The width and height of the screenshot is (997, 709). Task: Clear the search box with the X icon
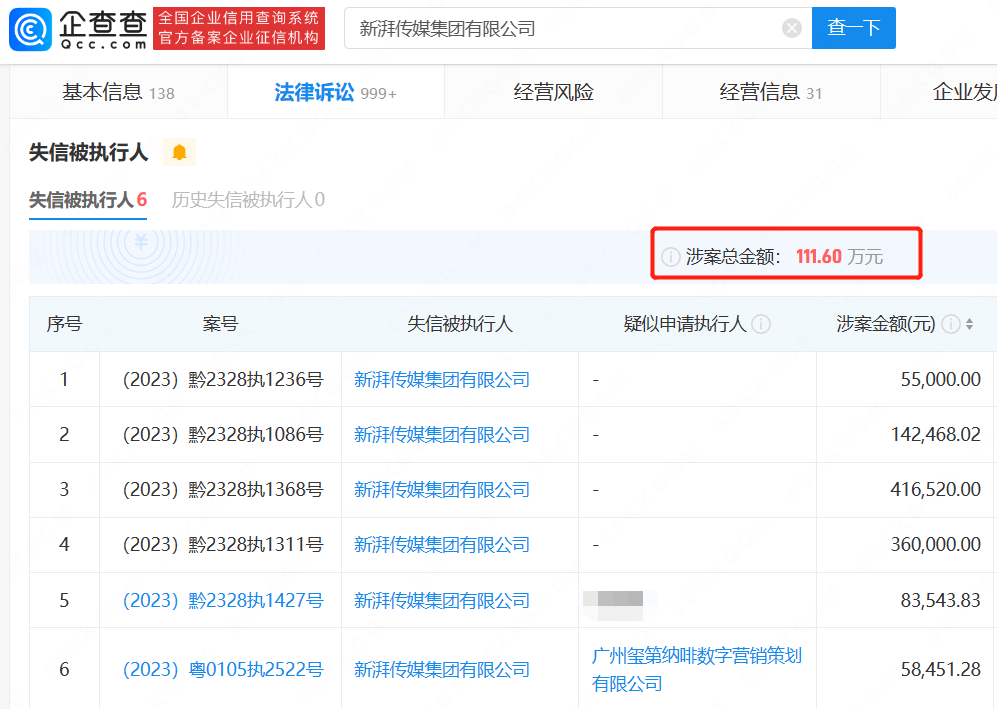[x=791, y=28]
